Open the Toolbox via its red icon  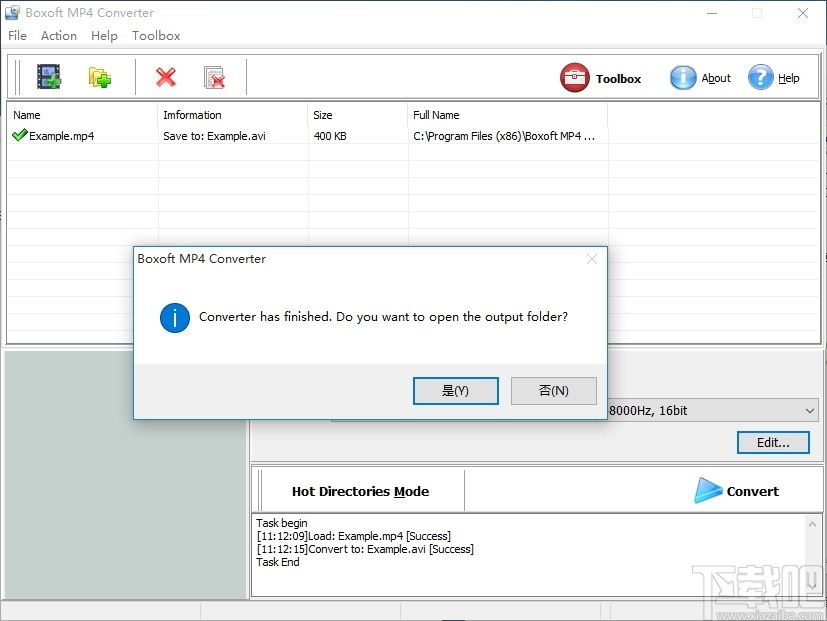(574, 76)
